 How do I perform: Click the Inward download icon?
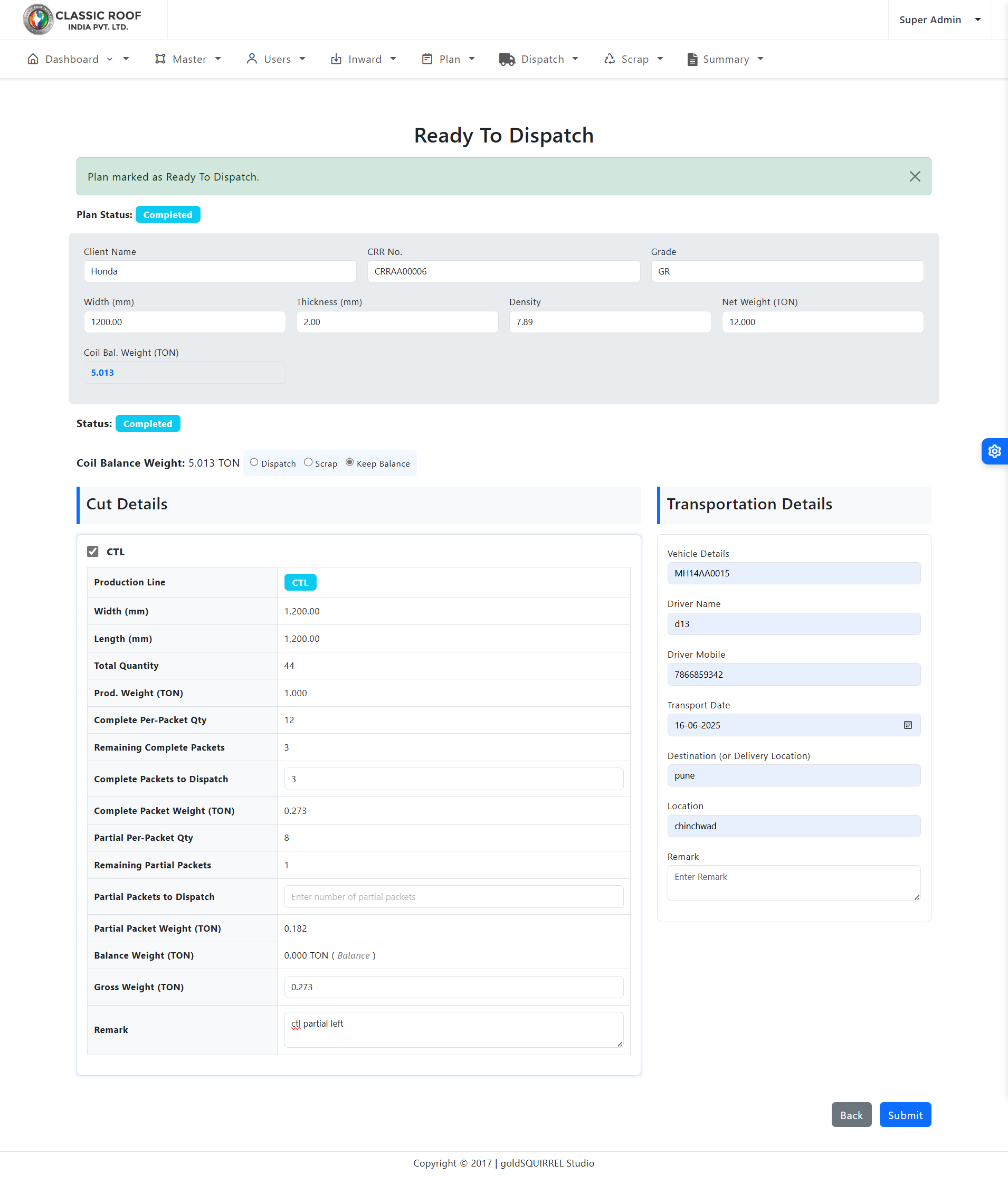coord(336,59)
